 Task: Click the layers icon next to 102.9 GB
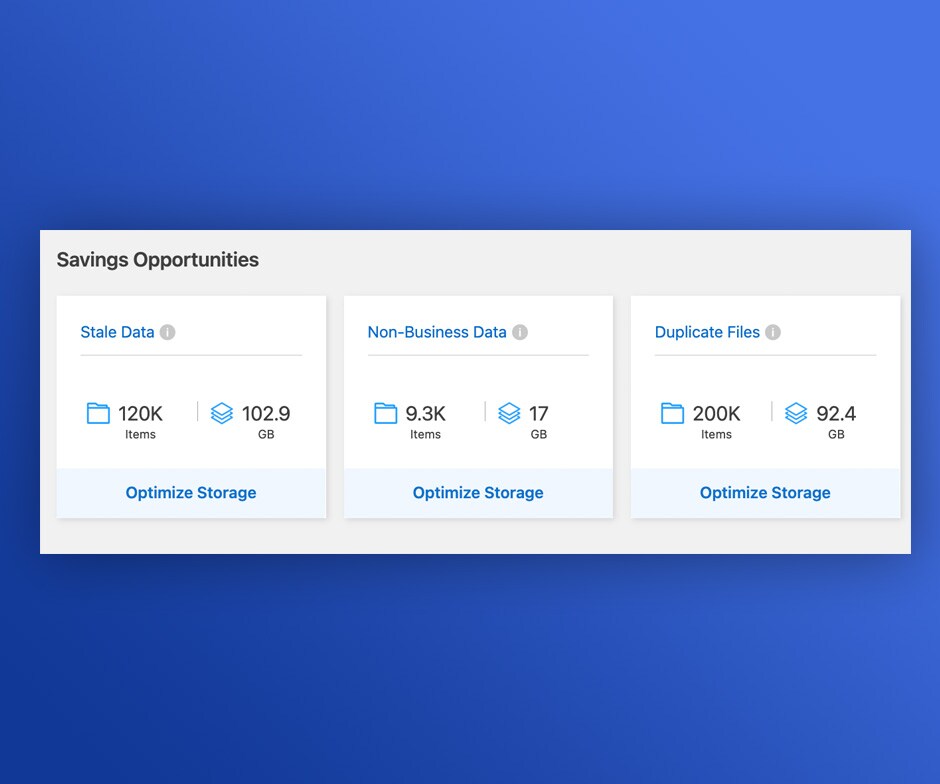pos(222,413)
